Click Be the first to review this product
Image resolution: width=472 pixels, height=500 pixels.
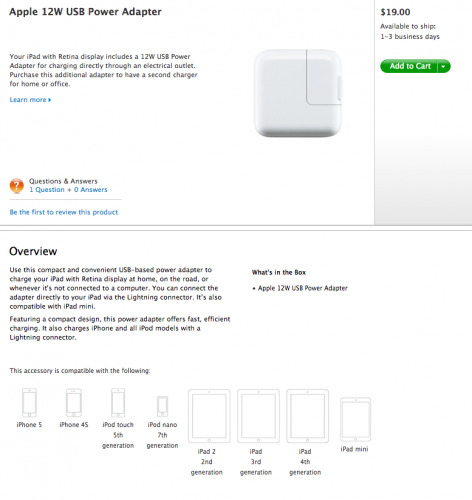pyautogui.click(x=64, y=212)
